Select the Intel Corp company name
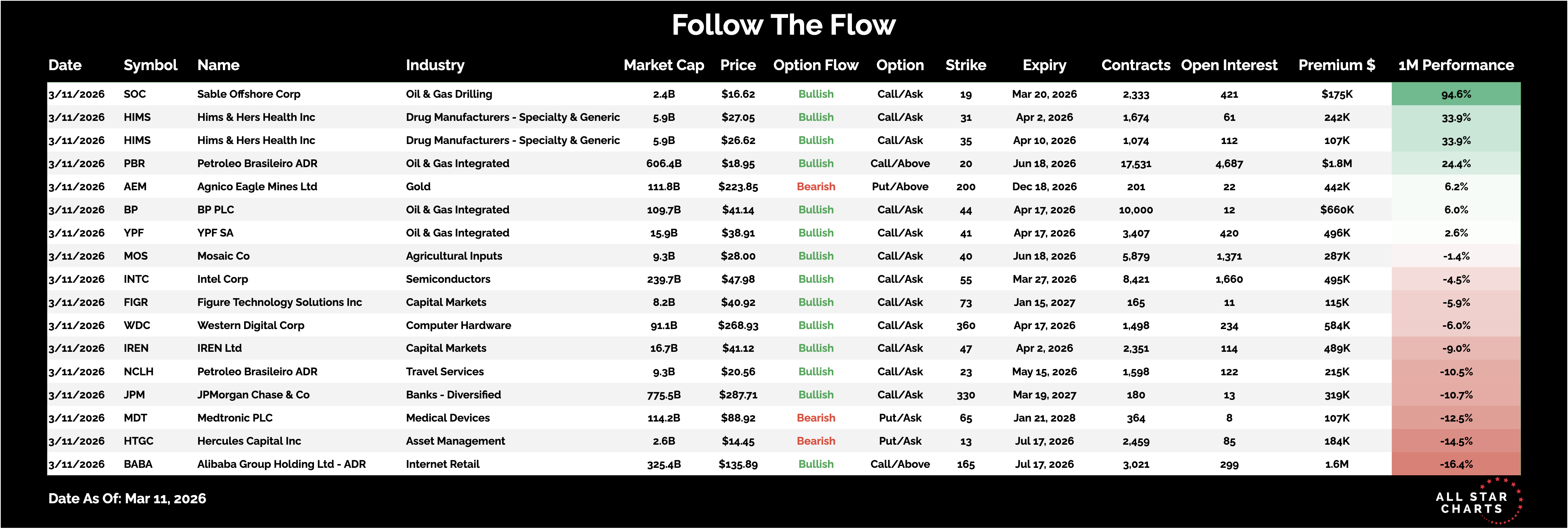Screen dimensions: 1568x529 (x=222, y=279)
